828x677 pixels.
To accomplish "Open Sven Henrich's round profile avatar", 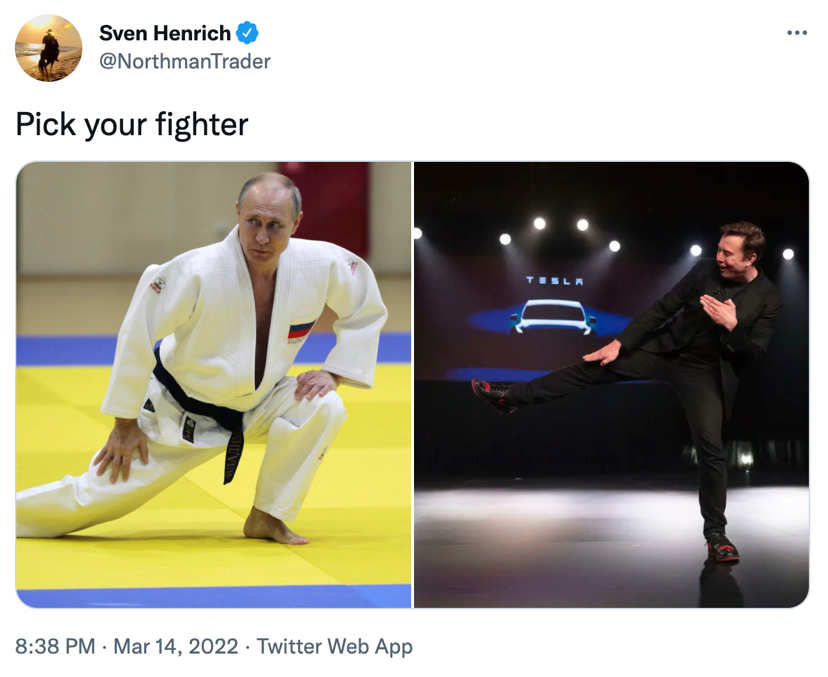I will click(x=49, y=48).
